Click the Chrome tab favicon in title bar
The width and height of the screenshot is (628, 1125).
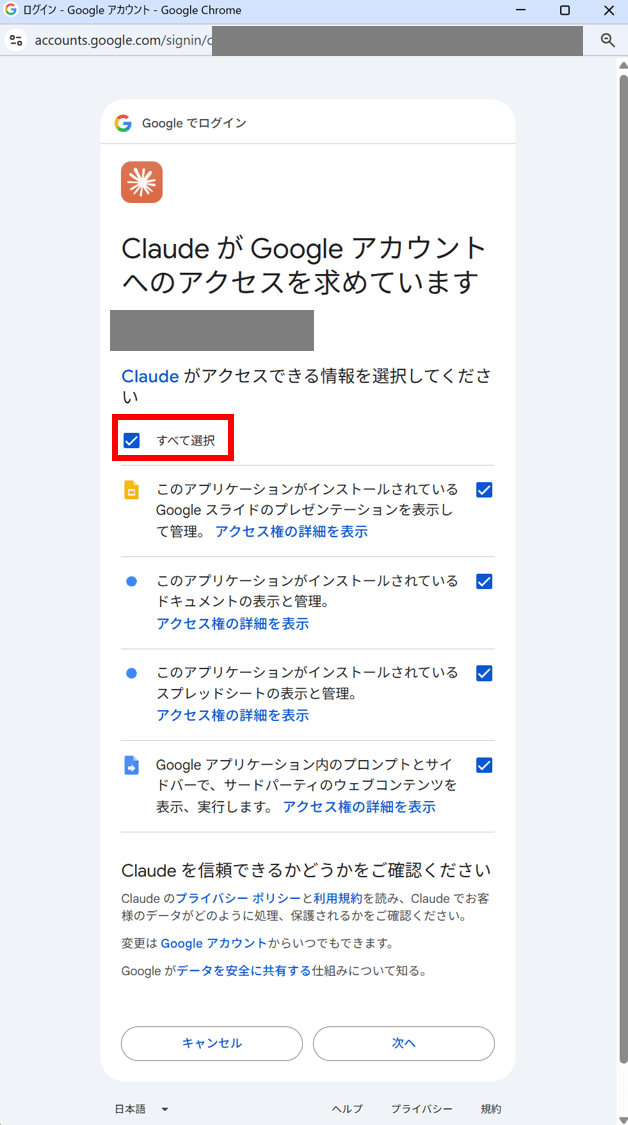pyautogui.click(x=11, y=10)
